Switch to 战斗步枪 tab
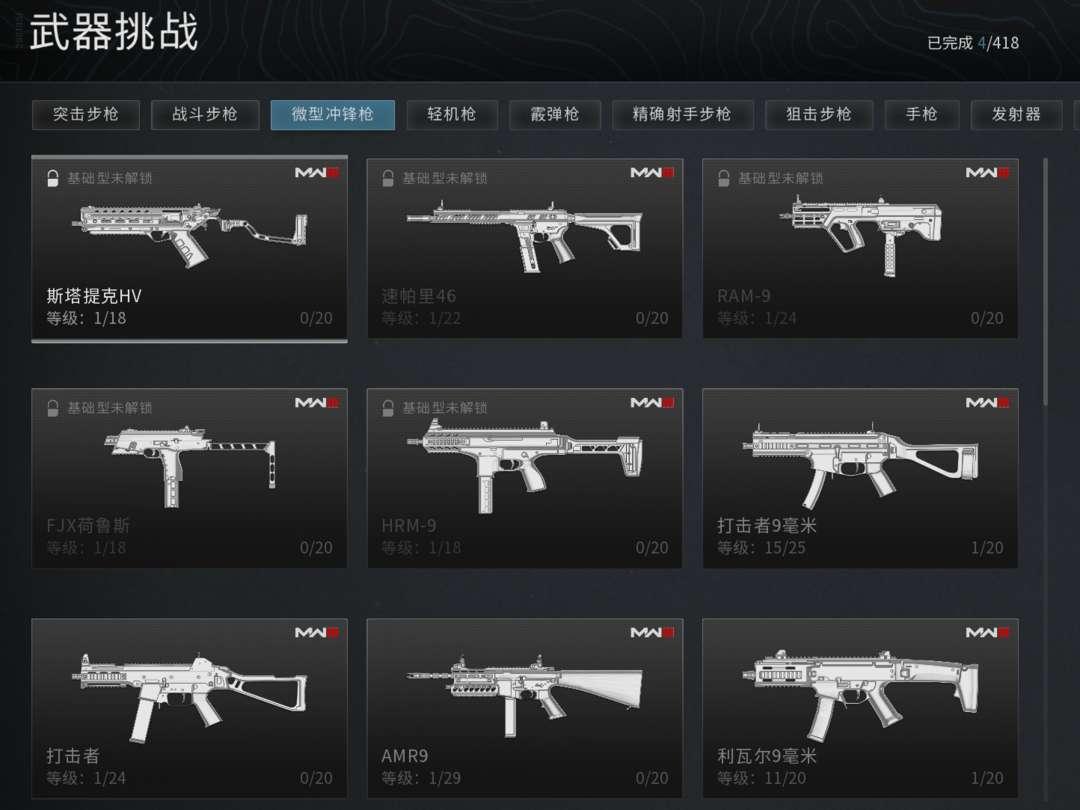 [205, 114]
